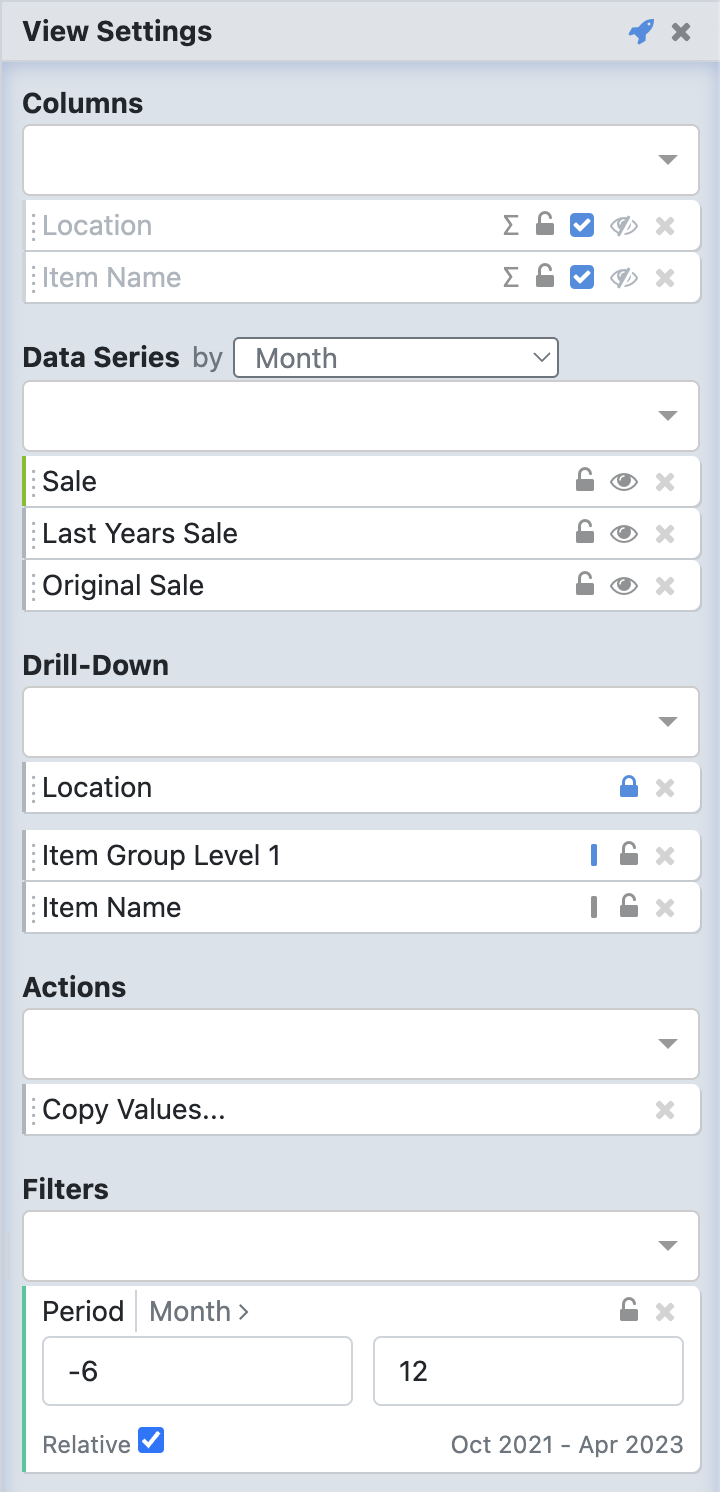Viewport: 720px width, 1492px height.
Task: Unlock the Location drill-down level
Action: coord(629,788)
